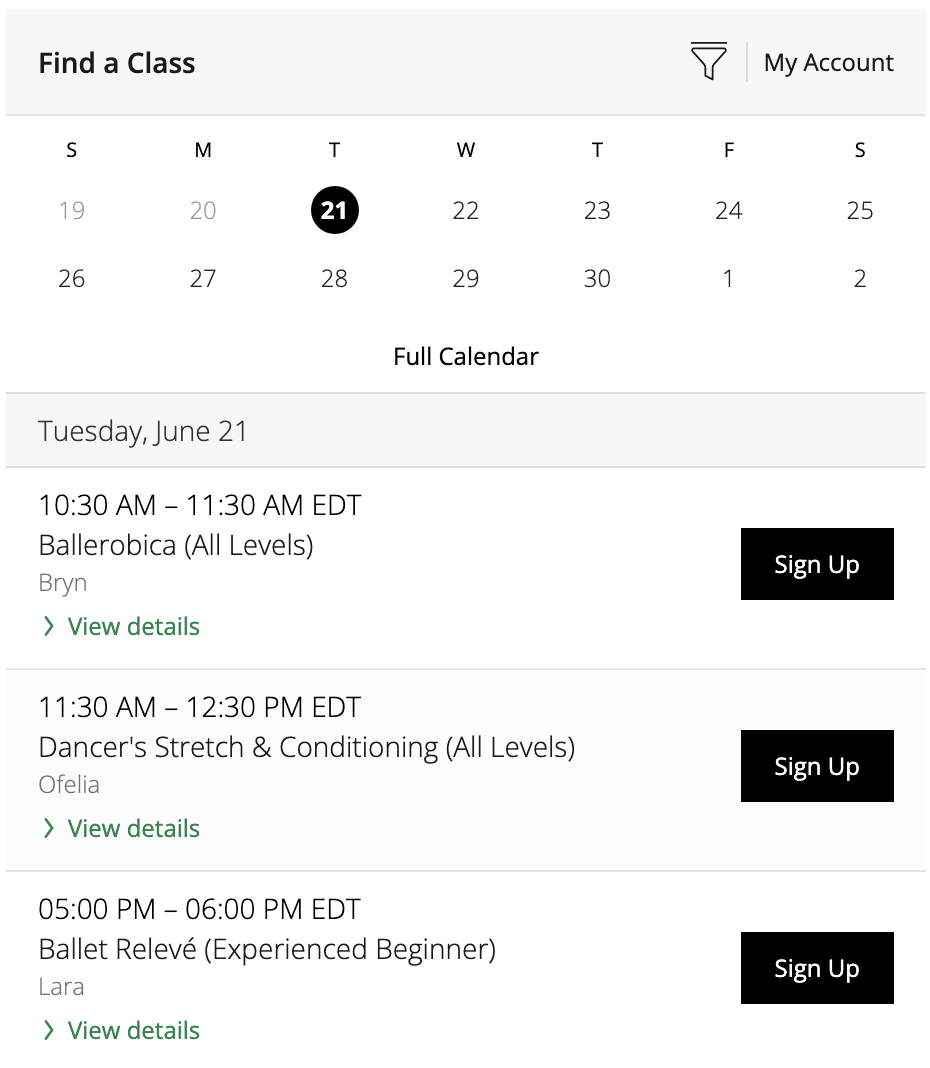Viewport: 930px width, 1068px height.
Task: Open the Full Calendar view
Action: (466, 356)
